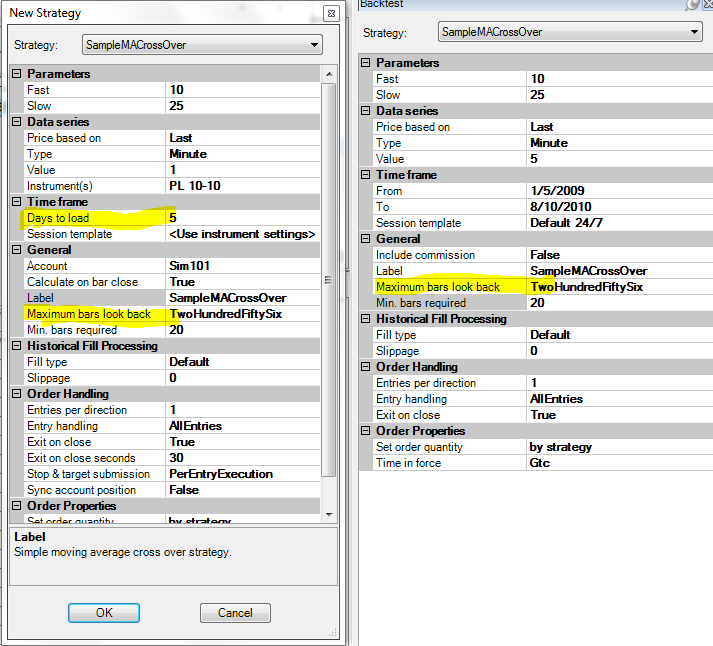The width and height of the screenshot is (713, 646).
Task: Close the New Strategy dialog
Action: point(331,13)
